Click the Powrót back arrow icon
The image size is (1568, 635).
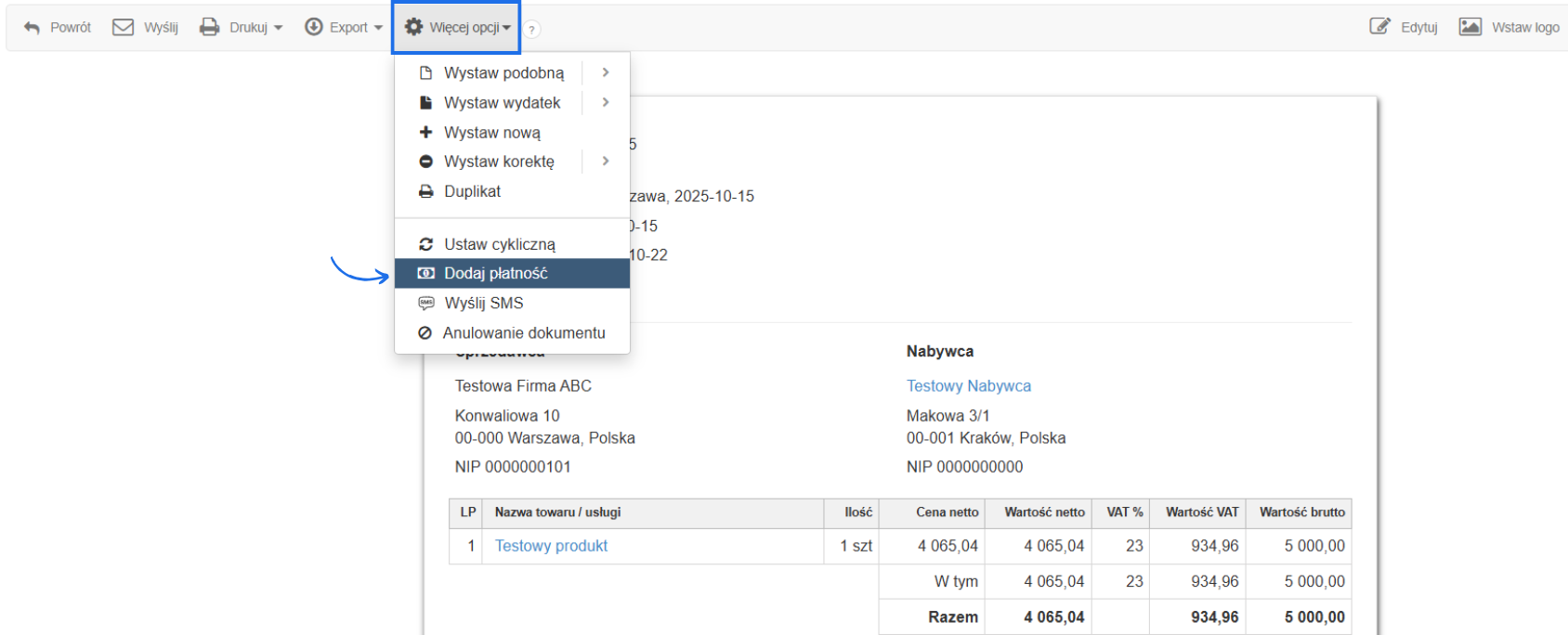[32, 28]
